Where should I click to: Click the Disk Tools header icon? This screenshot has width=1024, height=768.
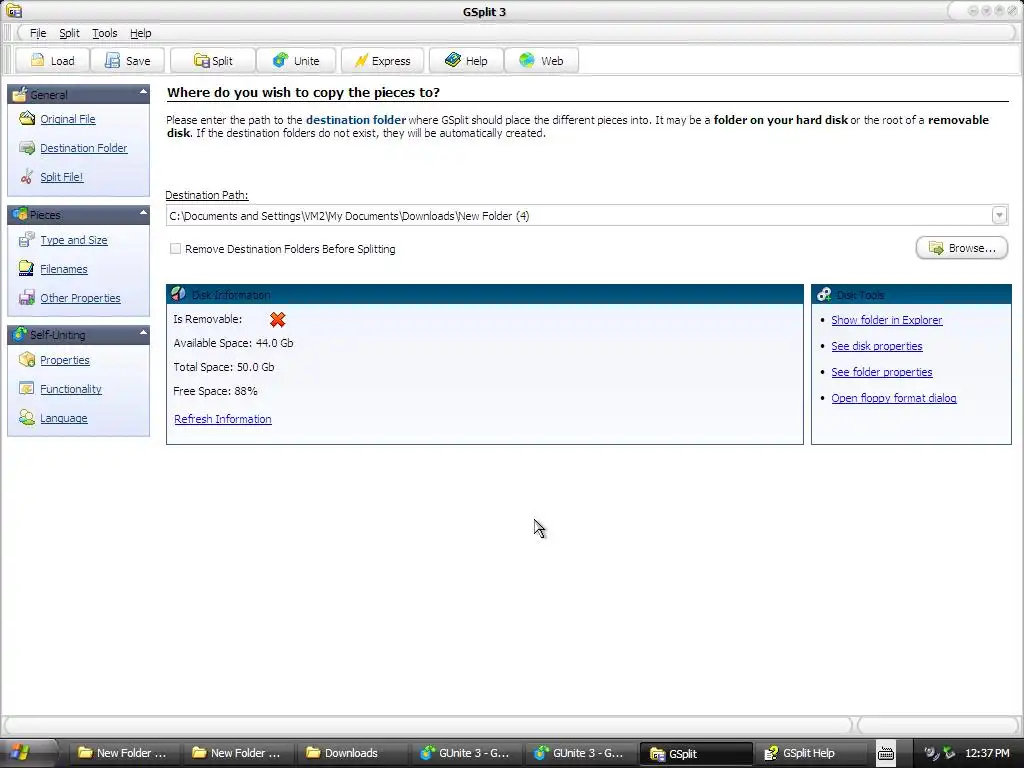pyautogui.click(x=824, y=295)
